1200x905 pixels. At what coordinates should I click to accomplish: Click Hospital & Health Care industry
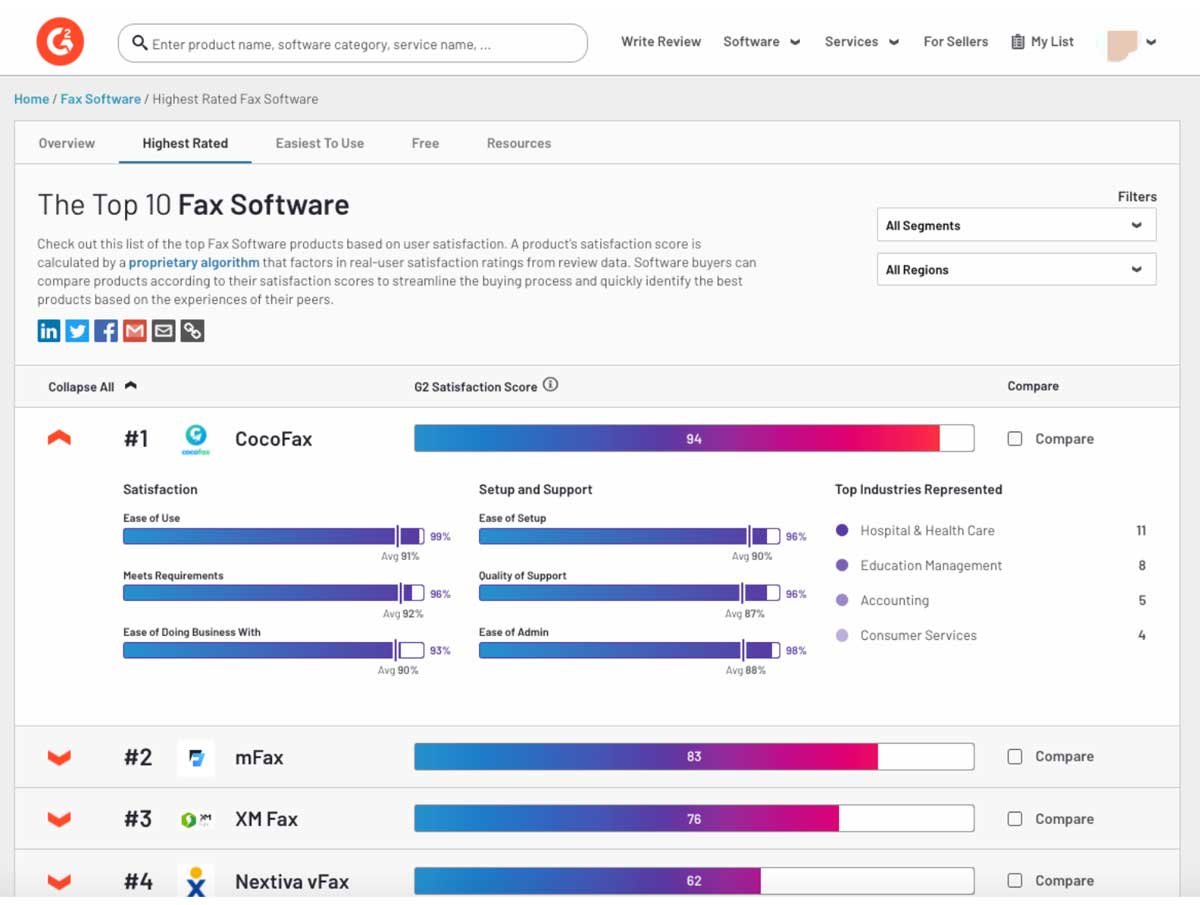927,531
